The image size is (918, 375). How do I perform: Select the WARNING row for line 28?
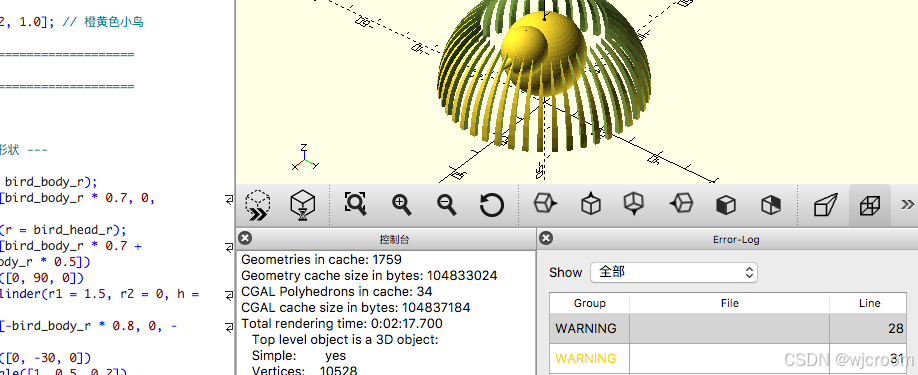[x=729, y=328]
